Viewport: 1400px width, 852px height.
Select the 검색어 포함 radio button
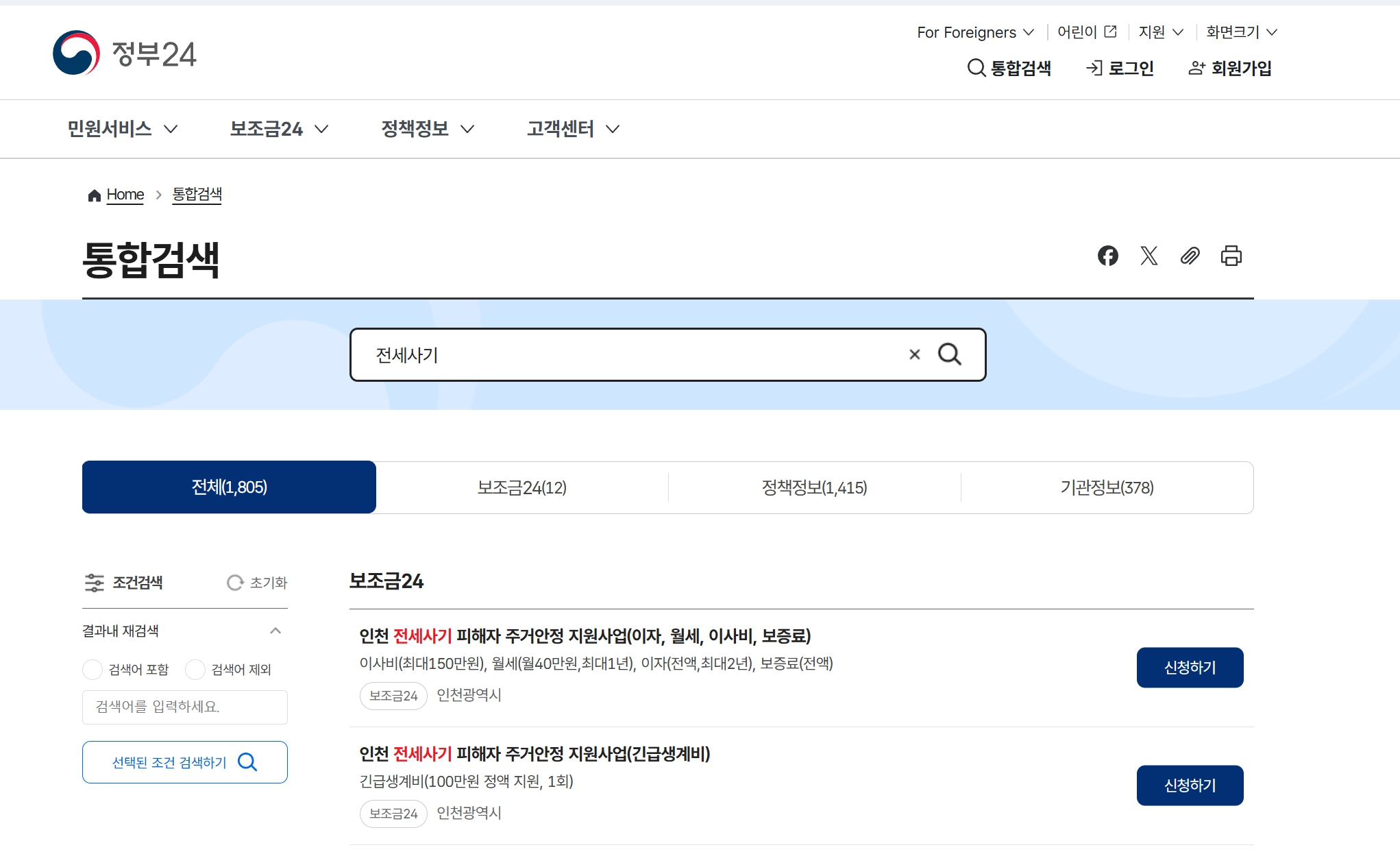pos(93,670)
